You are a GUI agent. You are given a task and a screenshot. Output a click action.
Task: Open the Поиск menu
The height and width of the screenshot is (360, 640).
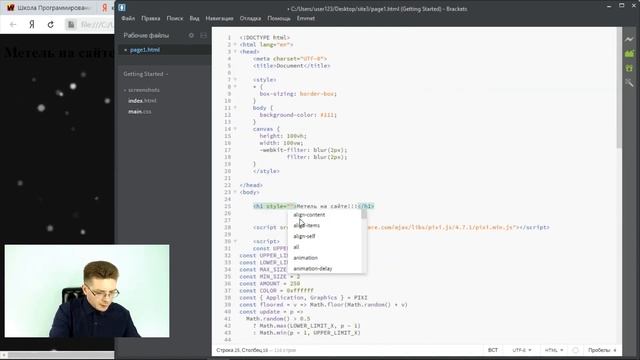pyautogui.click(x=175, y=18)
